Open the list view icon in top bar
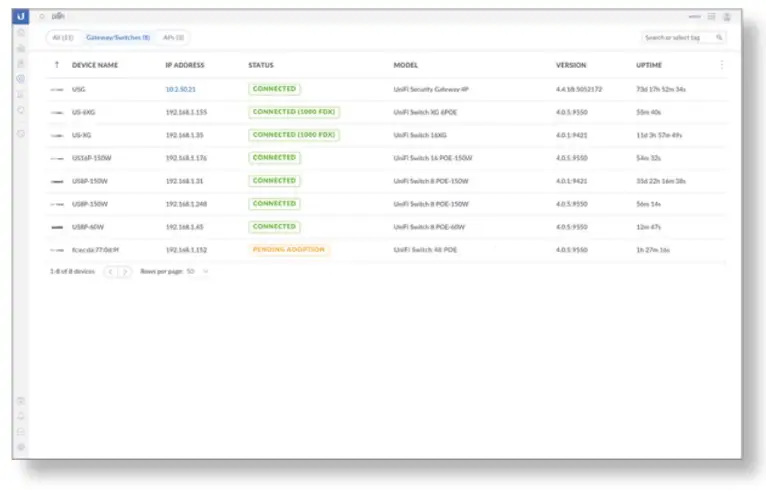766x490 pixels. pyautogui.click(x=712, y=17)
